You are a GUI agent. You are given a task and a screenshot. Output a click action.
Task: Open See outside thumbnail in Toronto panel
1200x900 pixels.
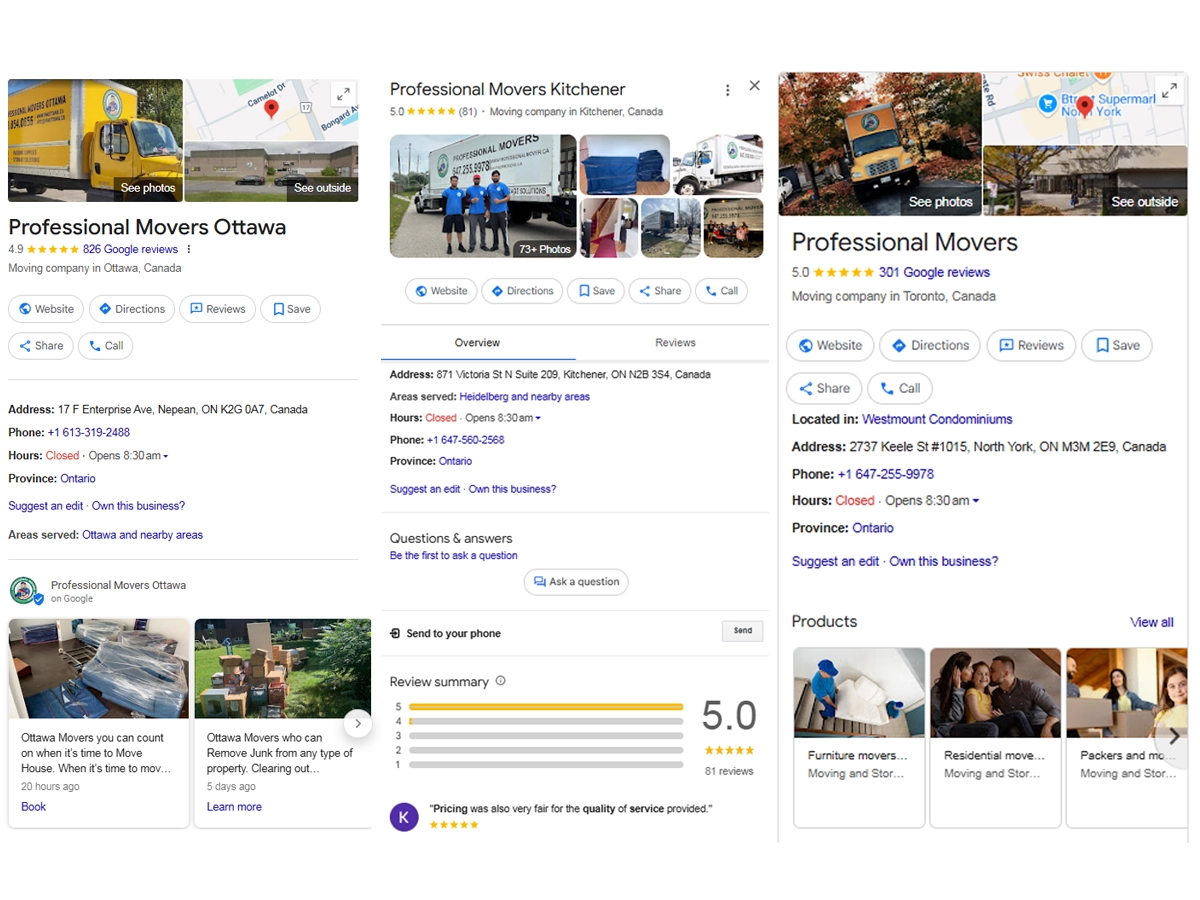(1085, 180)
